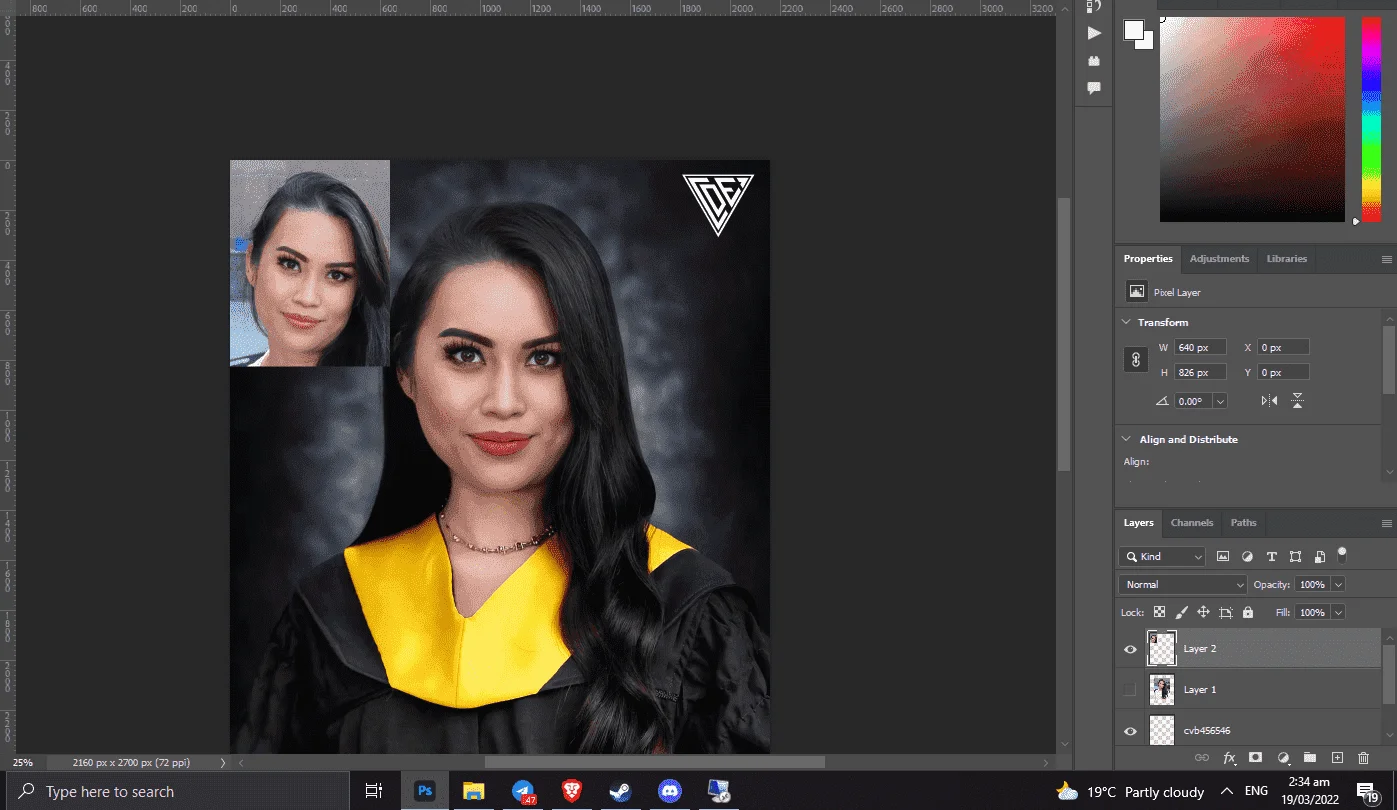
Task: Toggle the layer filtering switch
Action: coord(1342,553)
